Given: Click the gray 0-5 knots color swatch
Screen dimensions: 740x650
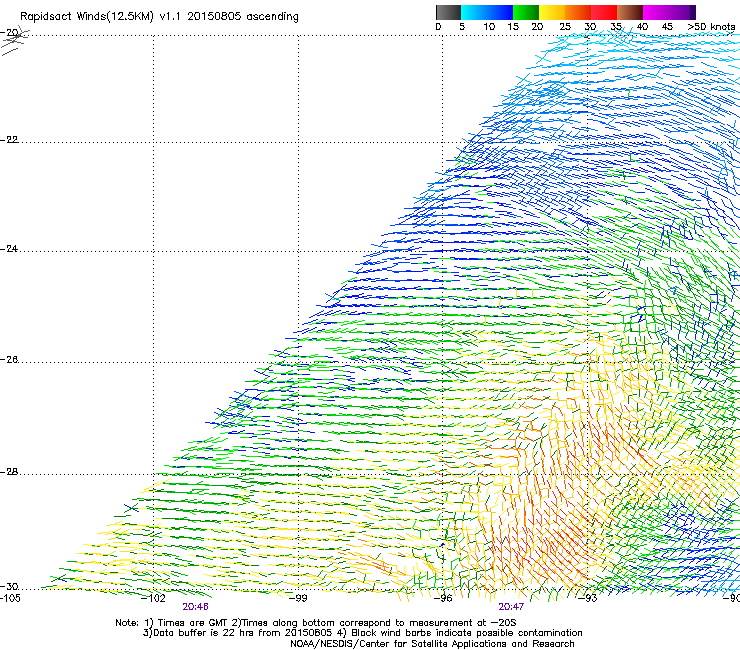Looking at the screenshot, I should [x=448, y=12].
